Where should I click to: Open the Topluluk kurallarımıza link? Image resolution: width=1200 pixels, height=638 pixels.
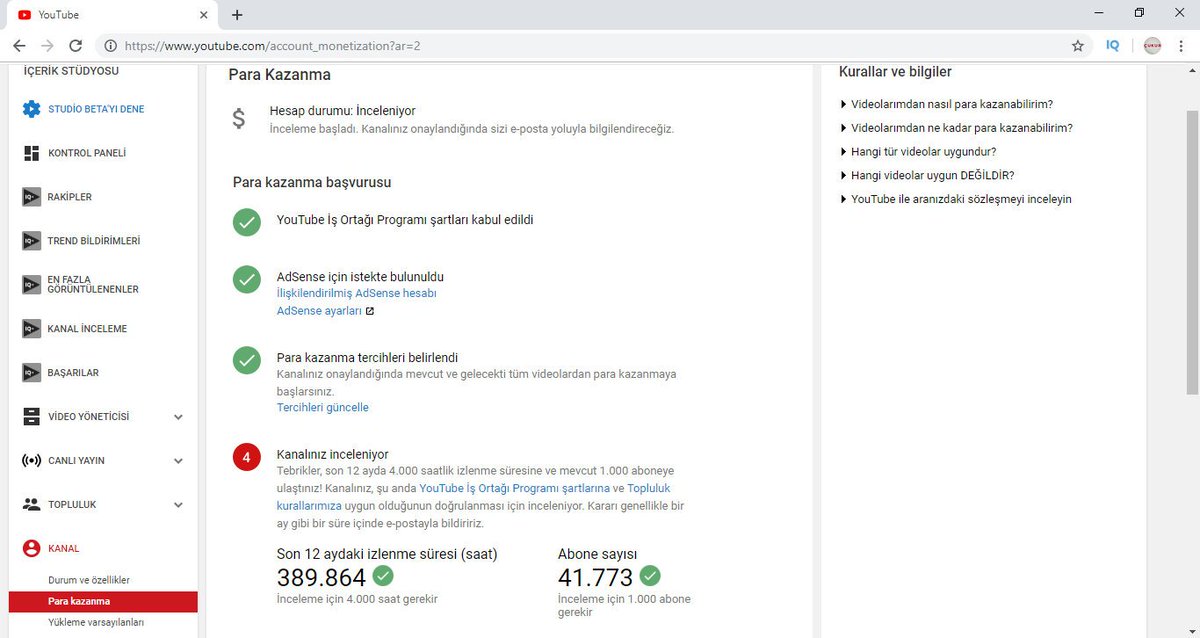(x=473, y=497)
